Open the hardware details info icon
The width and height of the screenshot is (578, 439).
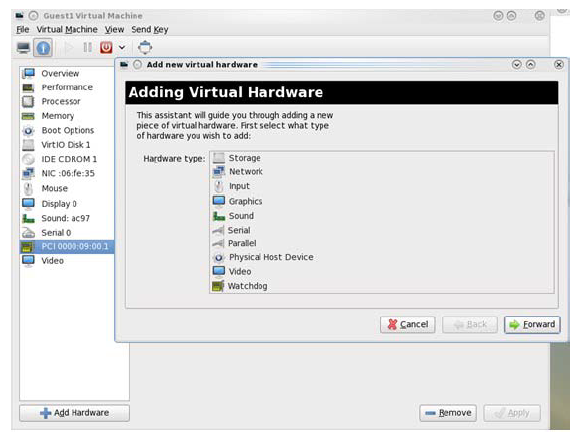tap(43, 48)
